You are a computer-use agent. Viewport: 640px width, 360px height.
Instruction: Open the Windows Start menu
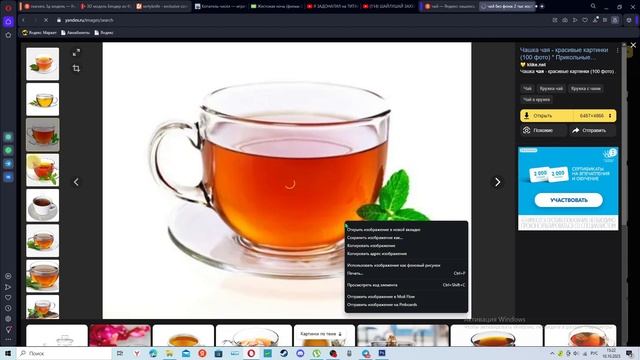8,353
